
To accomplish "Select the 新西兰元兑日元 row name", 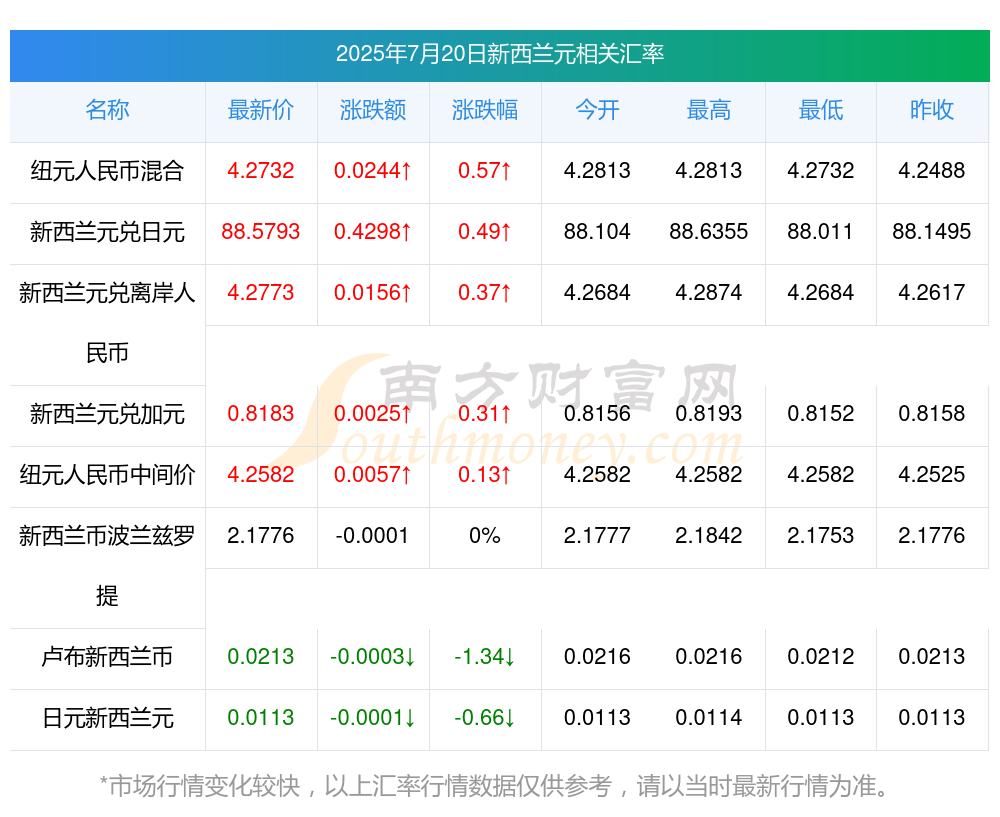I will pos(107,232).
